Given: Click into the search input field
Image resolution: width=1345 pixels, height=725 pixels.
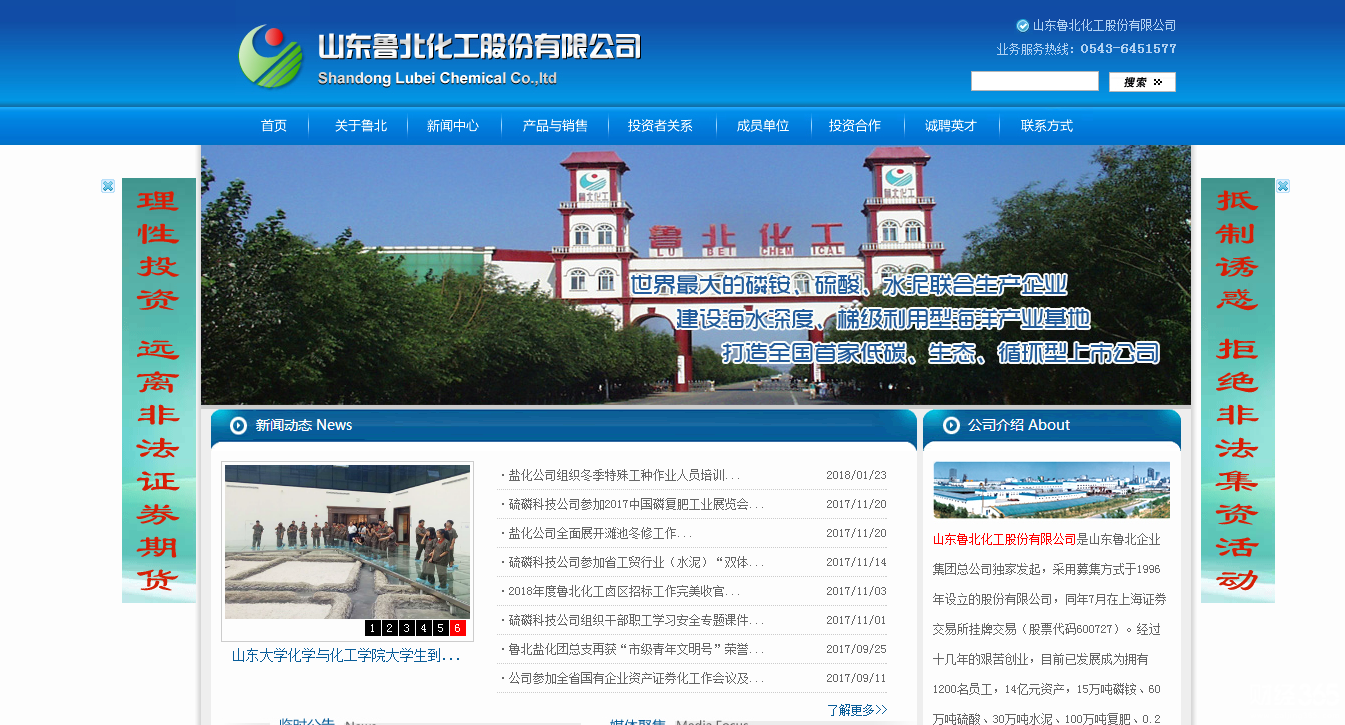Looking at the screenshot, I should (1035, 81).
